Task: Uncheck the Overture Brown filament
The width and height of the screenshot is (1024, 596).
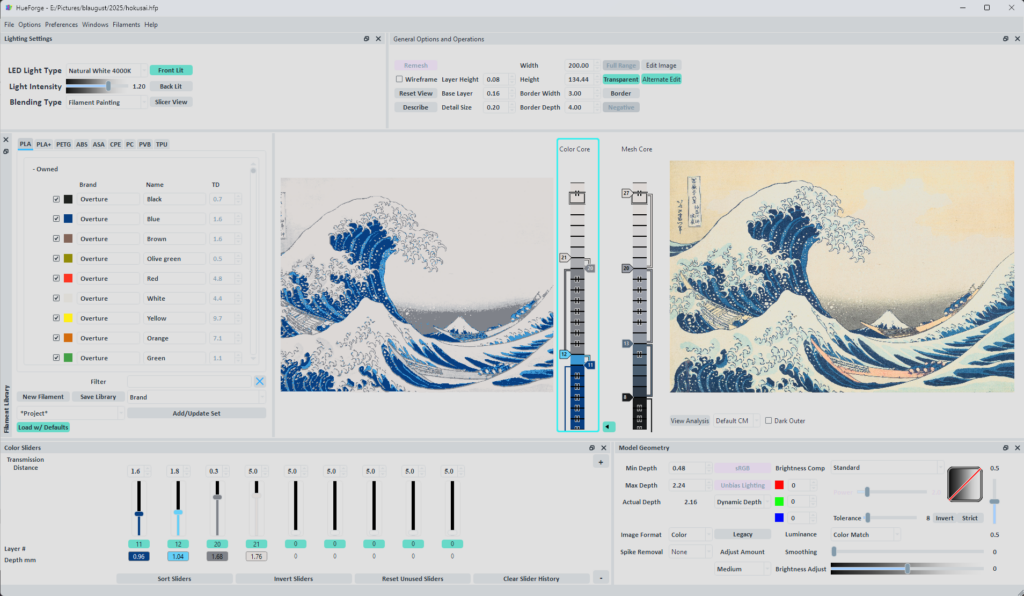Action: (56, 239)
